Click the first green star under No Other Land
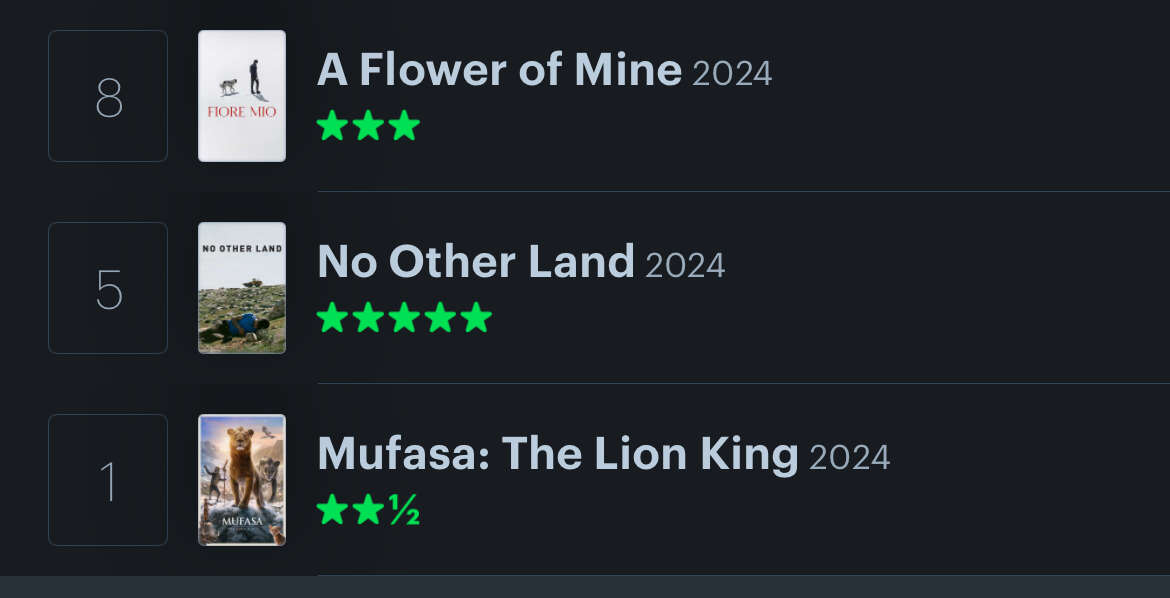The image size is (1170, 598). coord(332,317)
